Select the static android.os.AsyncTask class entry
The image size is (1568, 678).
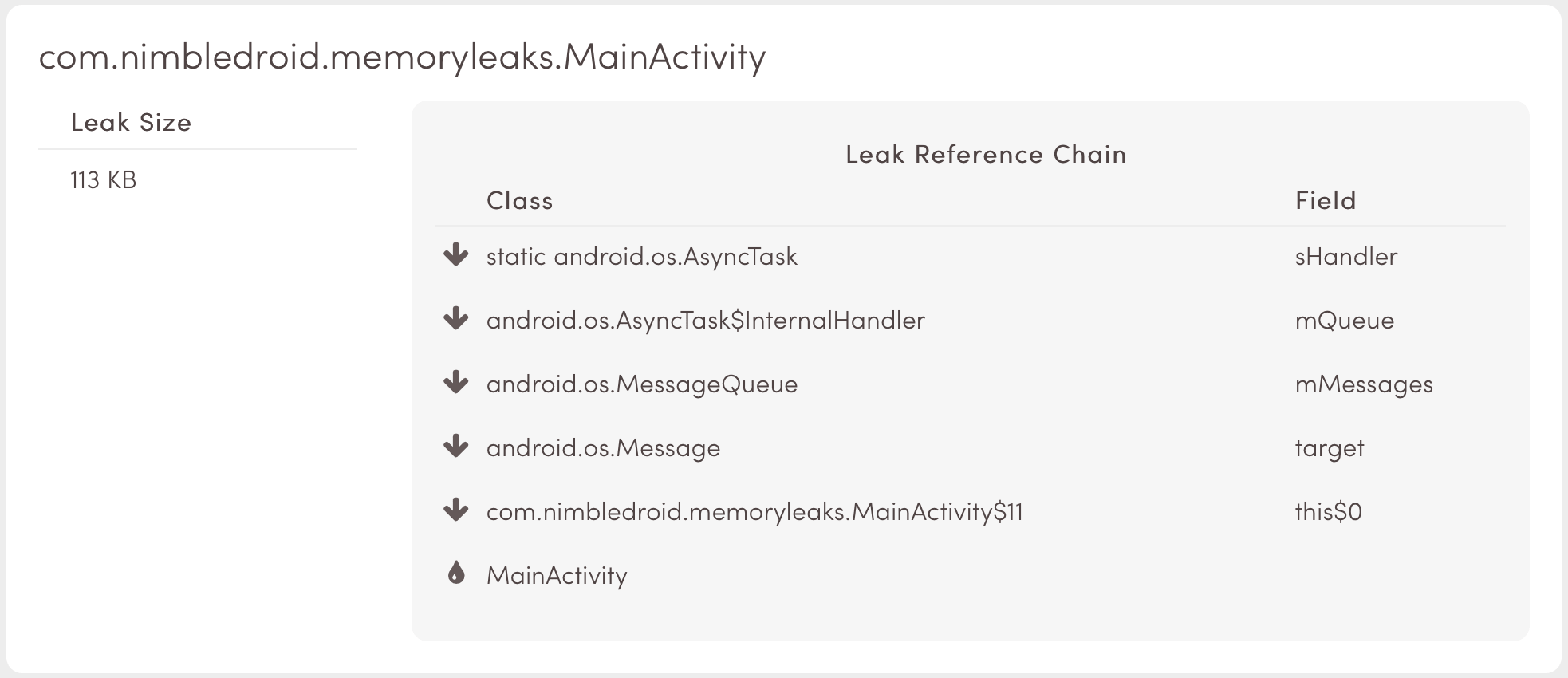(x=642, y=257)
